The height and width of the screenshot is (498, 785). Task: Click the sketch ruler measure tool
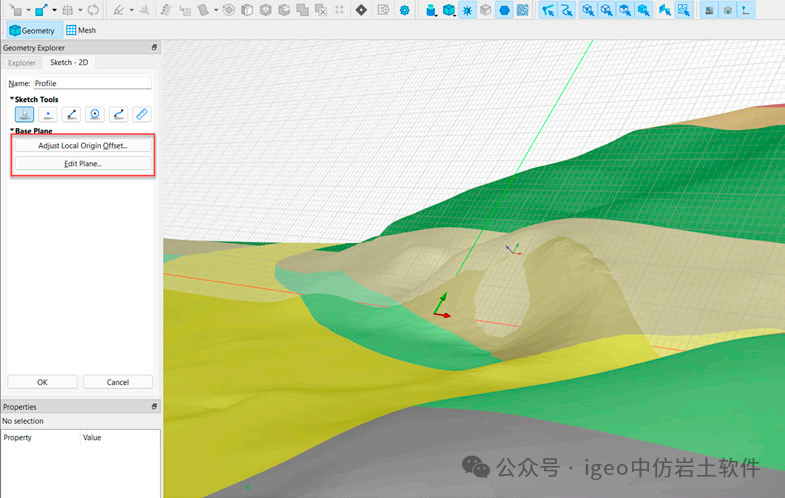pyautogui.click(x=142, y=115)
